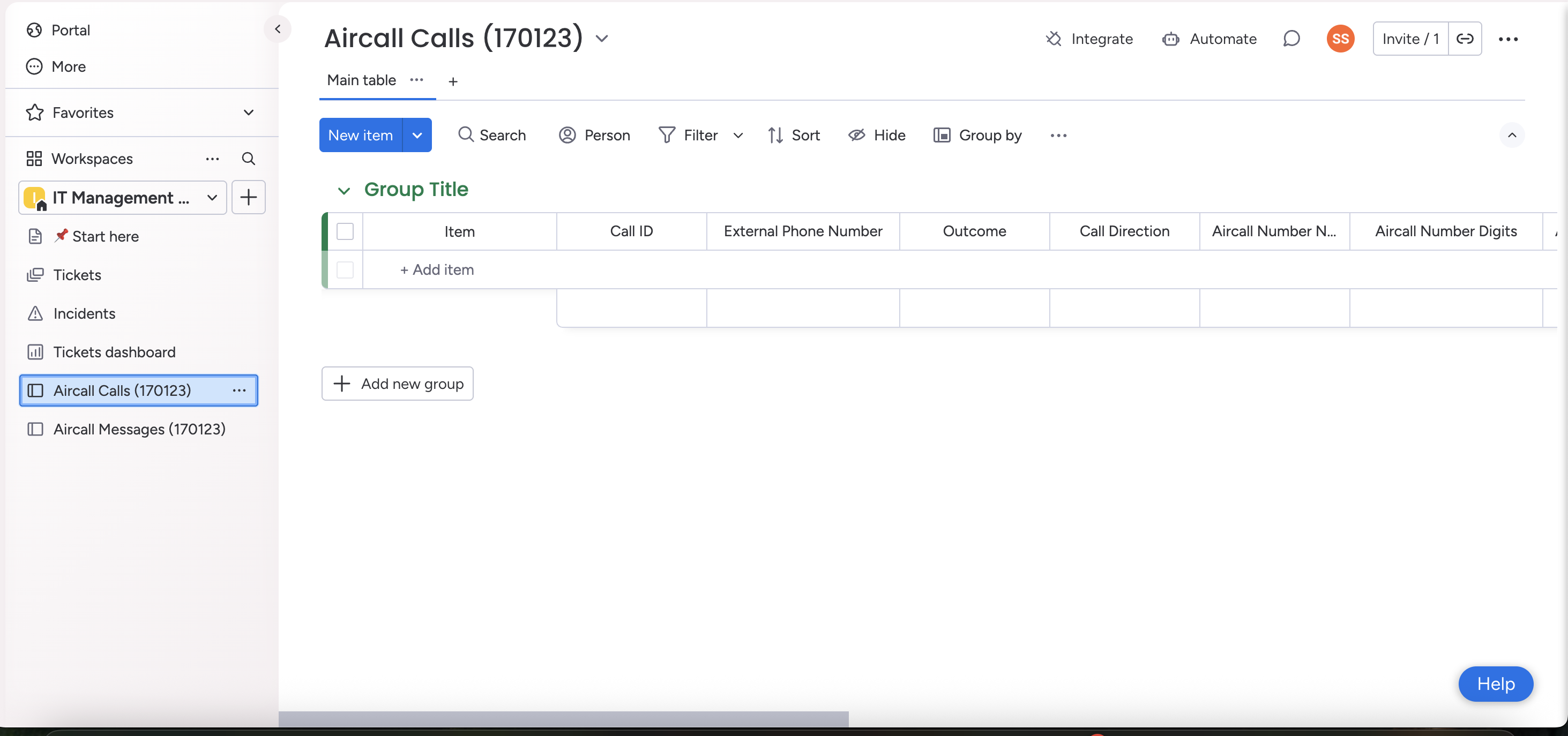Click the horizontal scrollbar at bottom
The width and height of the screenshot is (1568, 736).
pyautogui.click(x=564, y=718)
